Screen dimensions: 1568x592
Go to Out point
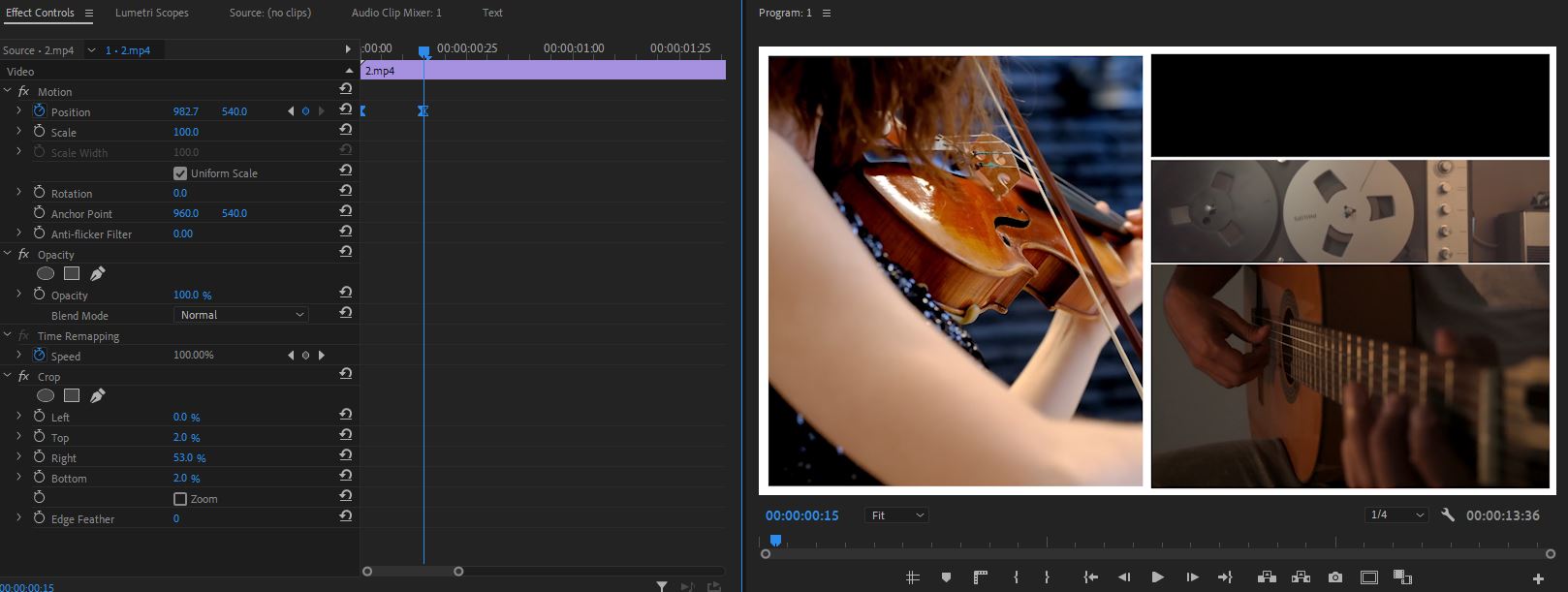pos(1225,577)
